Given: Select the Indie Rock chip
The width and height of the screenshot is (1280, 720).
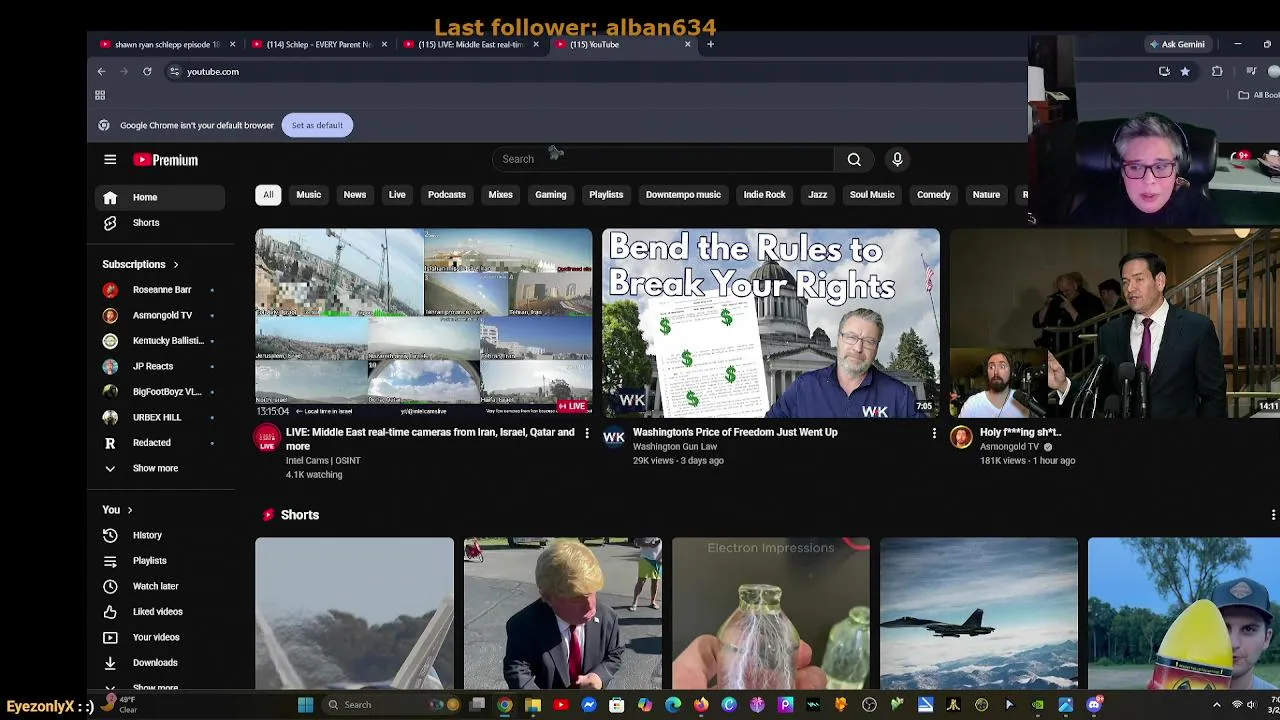Looking at the screenshot, I should point(764,195).
